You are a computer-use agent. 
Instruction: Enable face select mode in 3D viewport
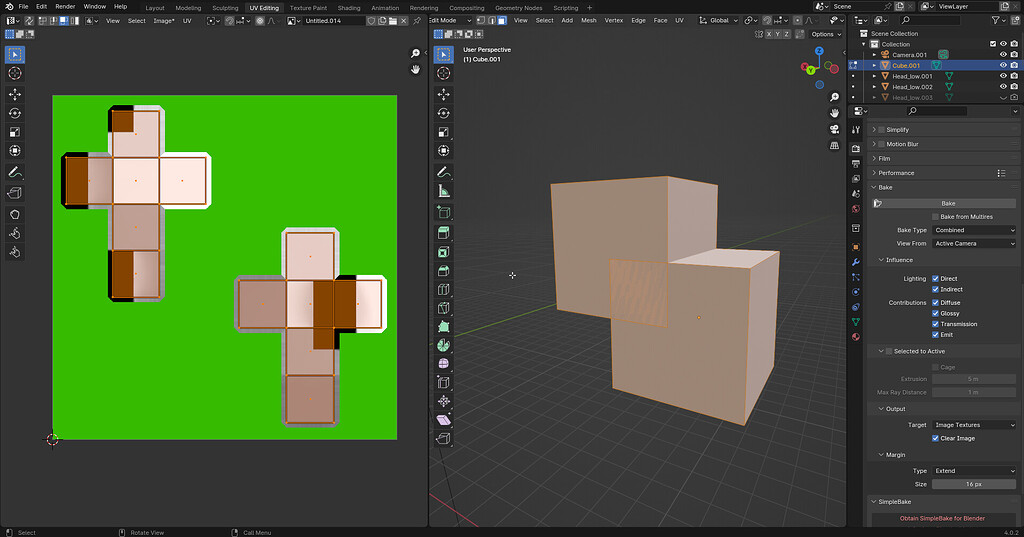click(502, 20)
